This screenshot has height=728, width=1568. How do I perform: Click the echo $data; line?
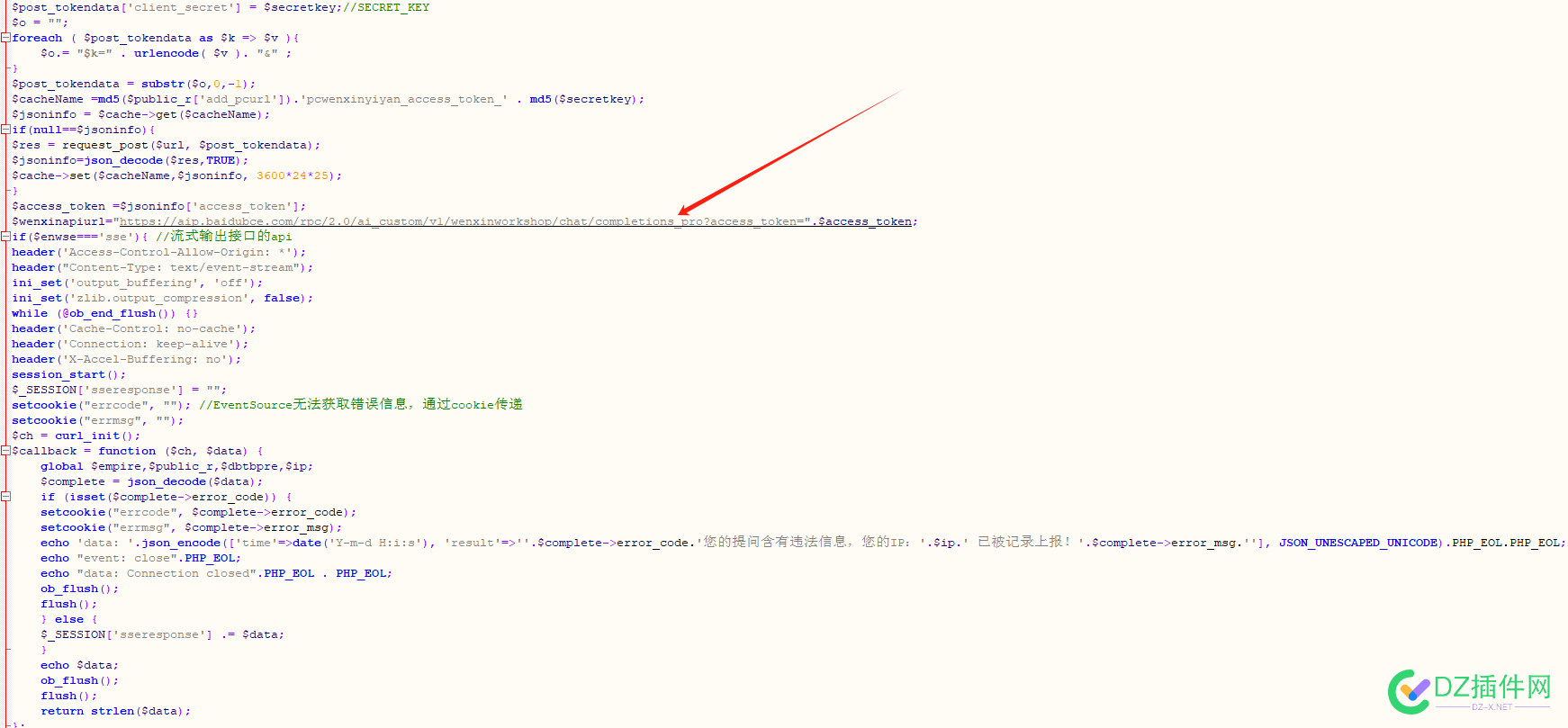79,665
